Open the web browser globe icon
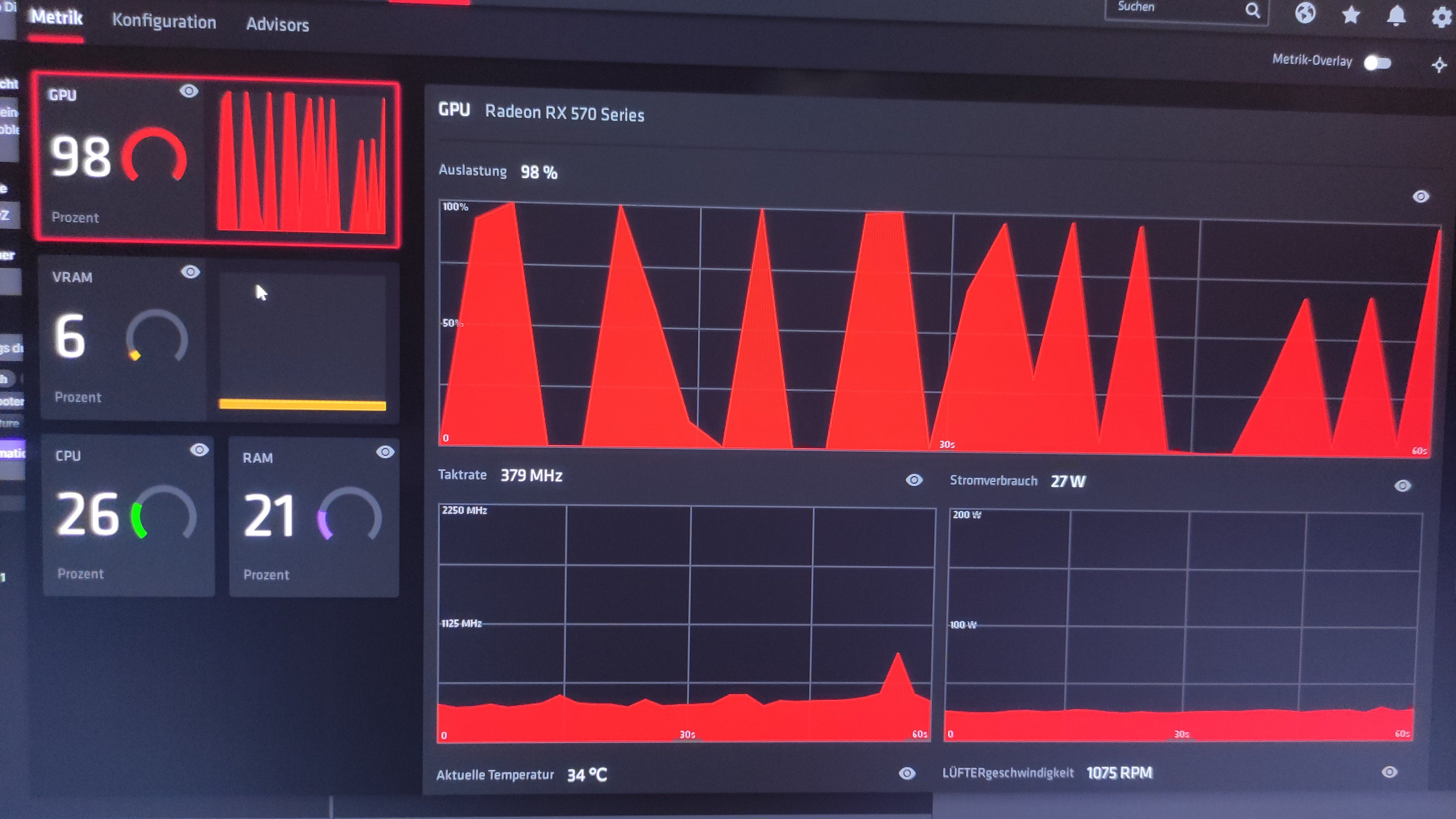The height and width of the screenshot is (819, 1456). pyautogui.click(x=1305, y=13)
